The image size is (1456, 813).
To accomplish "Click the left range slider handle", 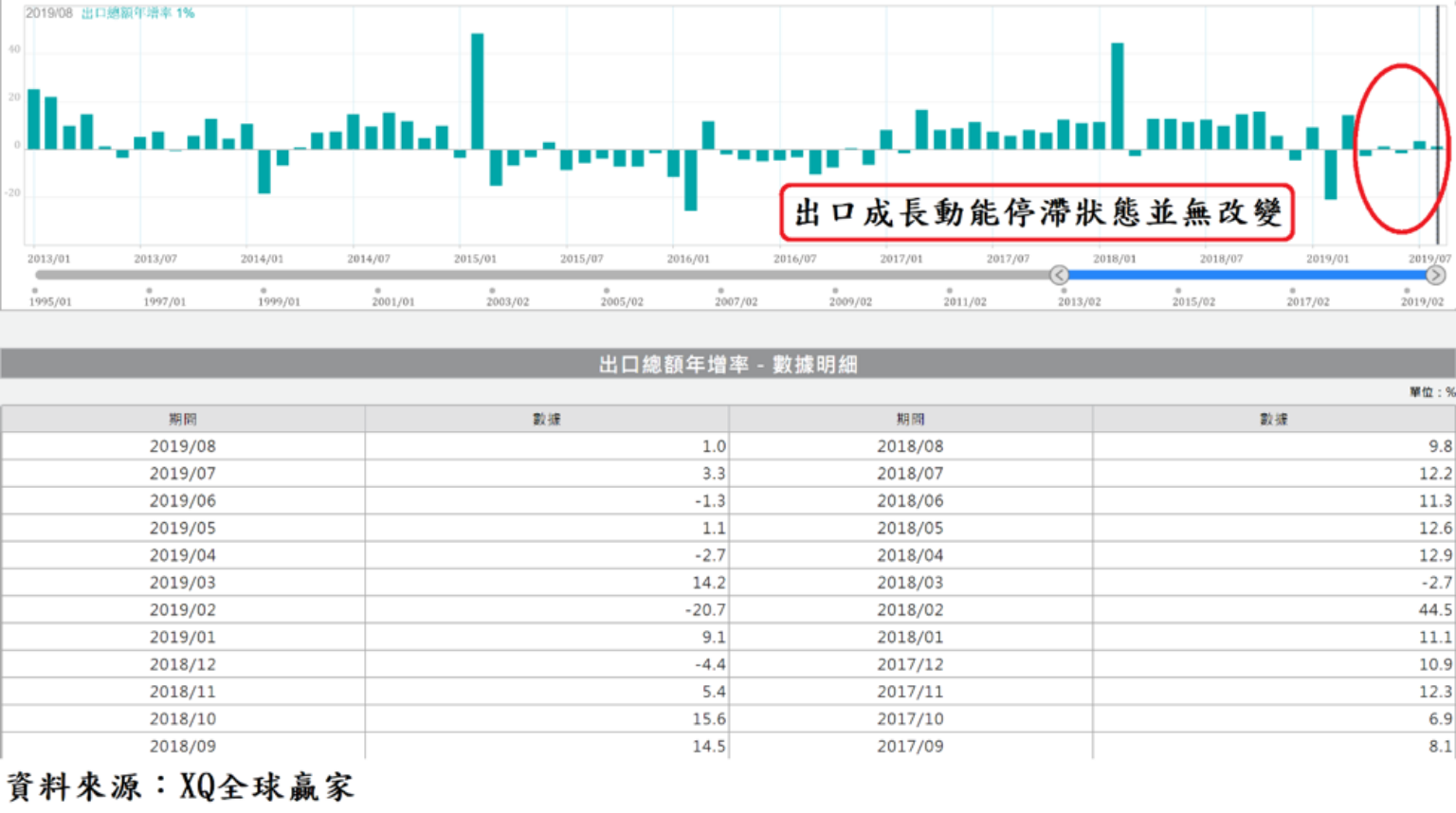I will 1059,275.
